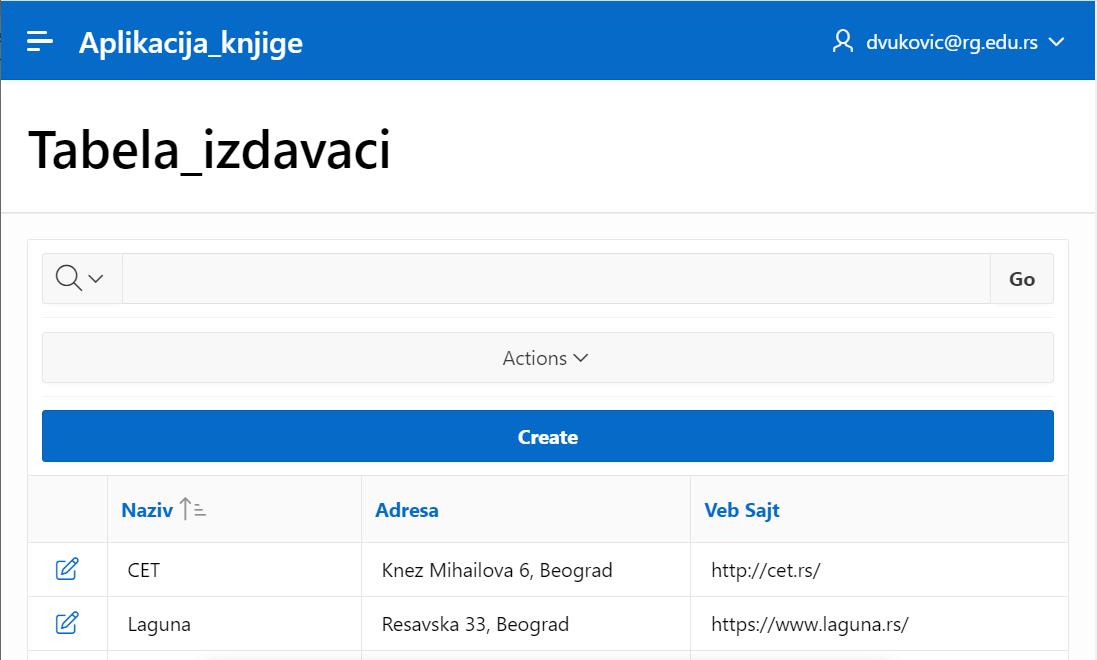This screenshot has width=1097, height=660.
Task: Click the http://cet.rs/ website cell
Action: tap(765, 571)
